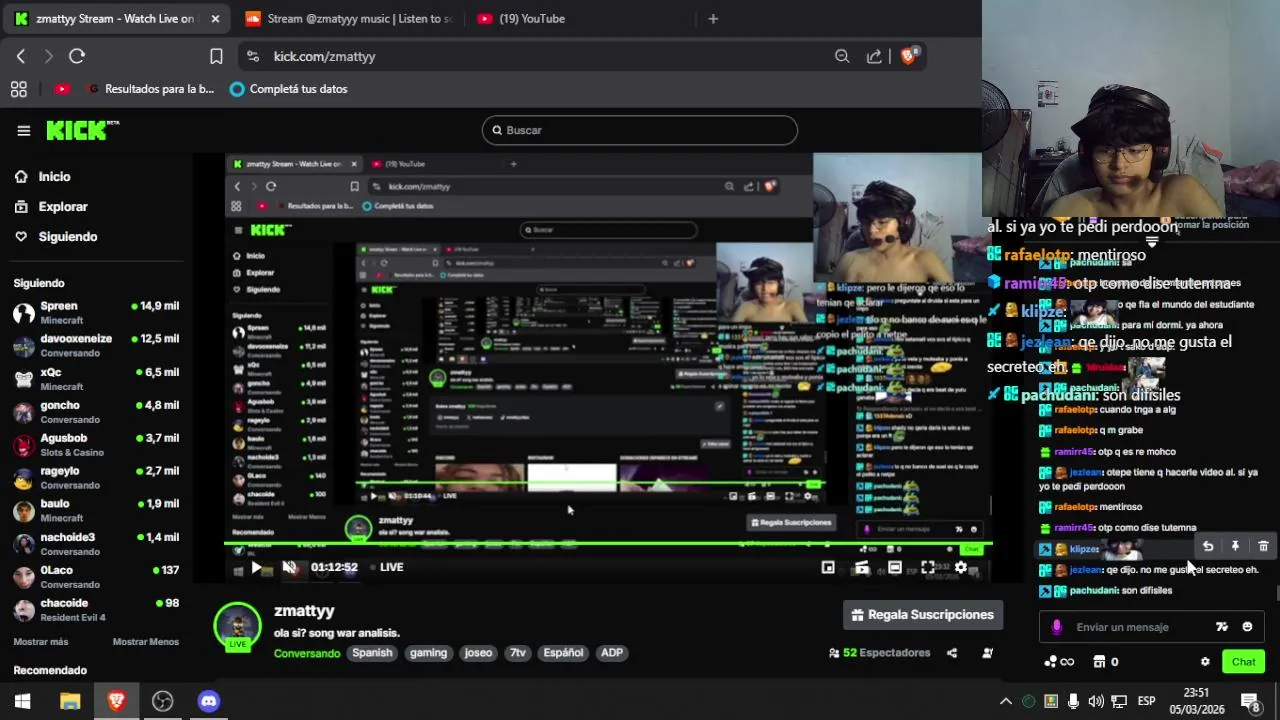1280x720 pixels.
Task: Open 0Laco's channel in sidebar
Action: pos(96,576)
